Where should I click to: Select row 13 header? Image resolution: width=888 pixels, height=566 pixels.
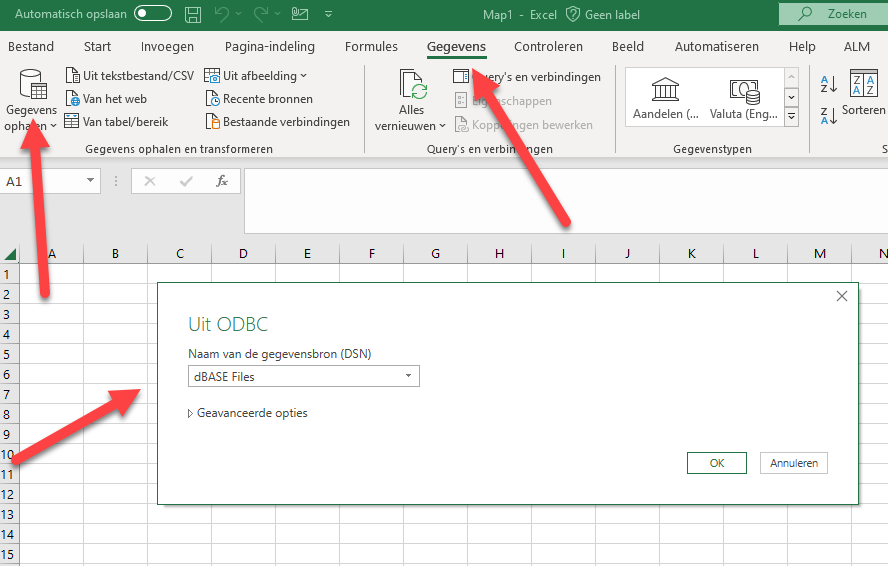pos(9,514)
